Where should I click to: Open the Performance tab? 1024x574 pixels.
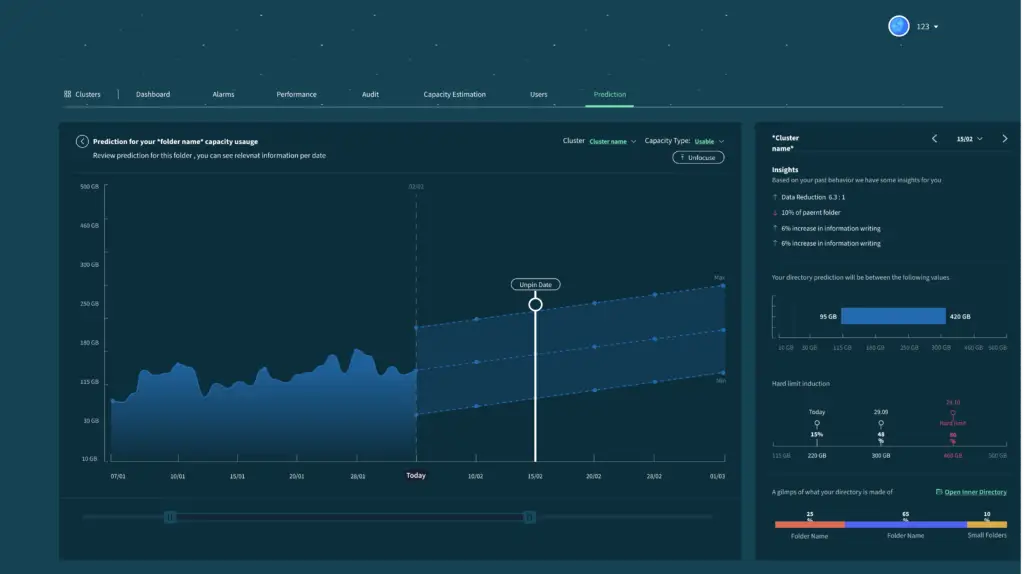click(x=296, y=94)
